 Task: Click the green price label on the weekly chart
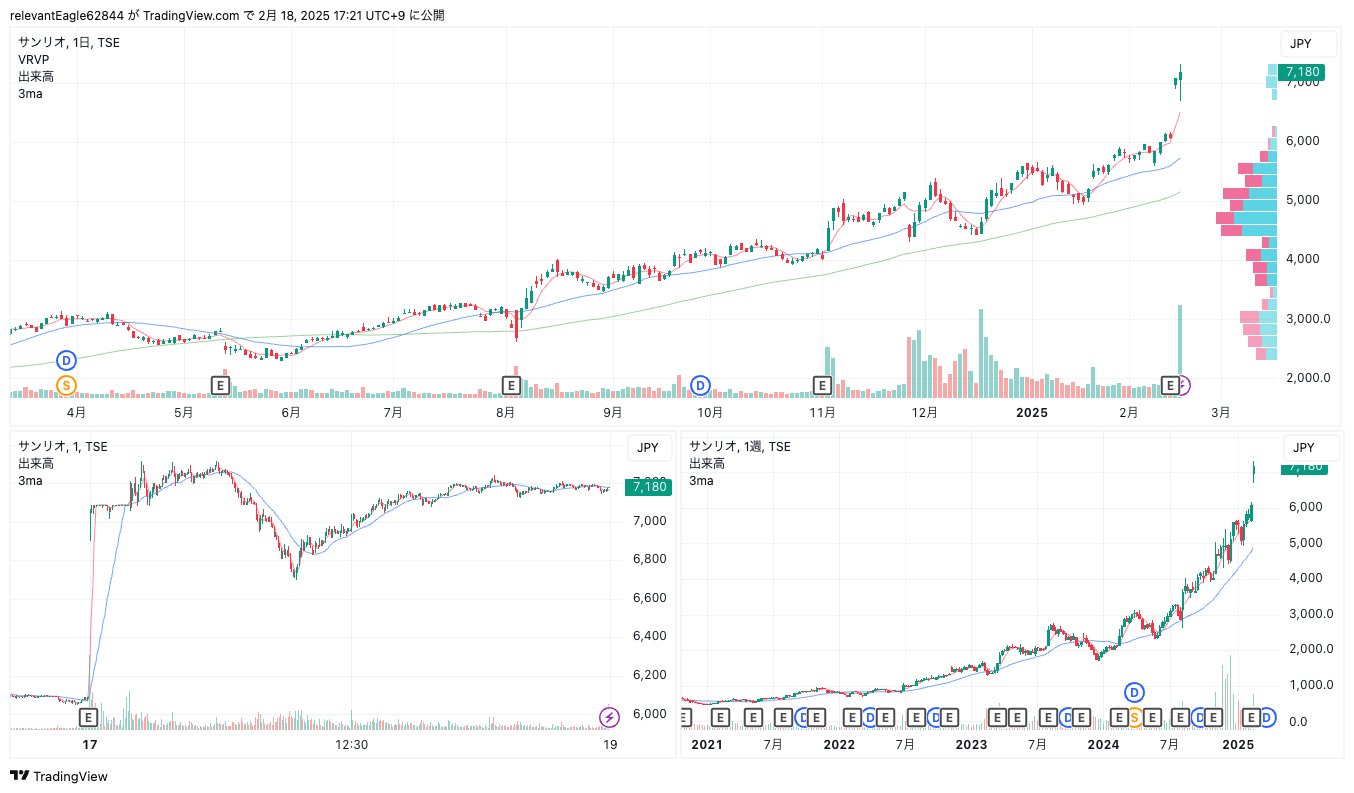(1304, 467)
